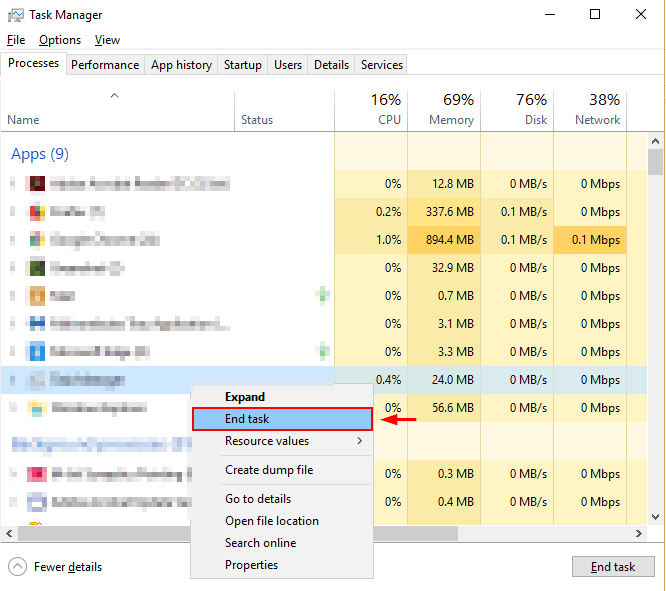Click the sort arrow above the Name column
The image size is (666, 591).
pos(114,96)
